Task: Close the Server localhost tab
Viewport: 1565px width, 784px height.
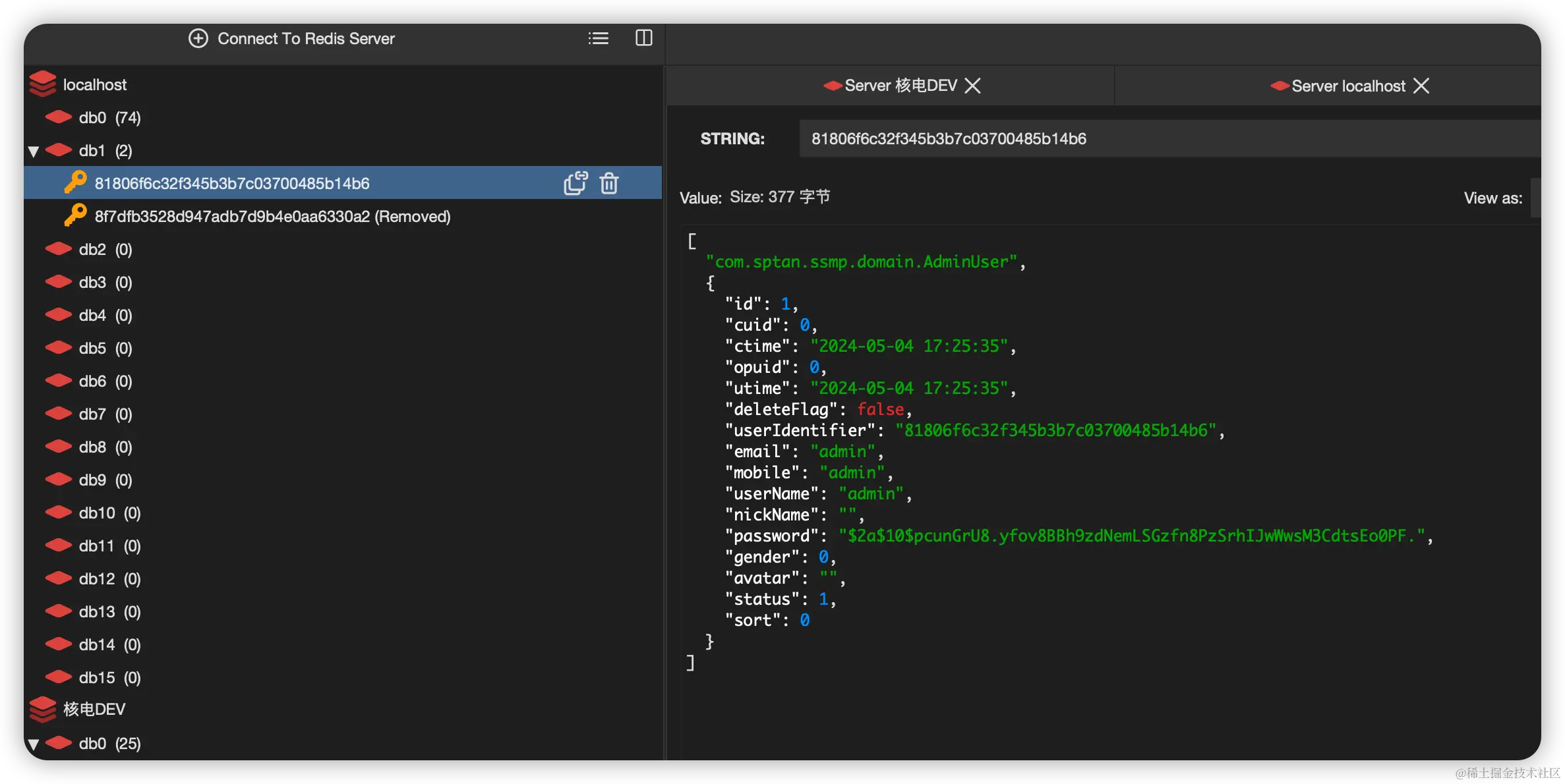Action: [1421, 86]
